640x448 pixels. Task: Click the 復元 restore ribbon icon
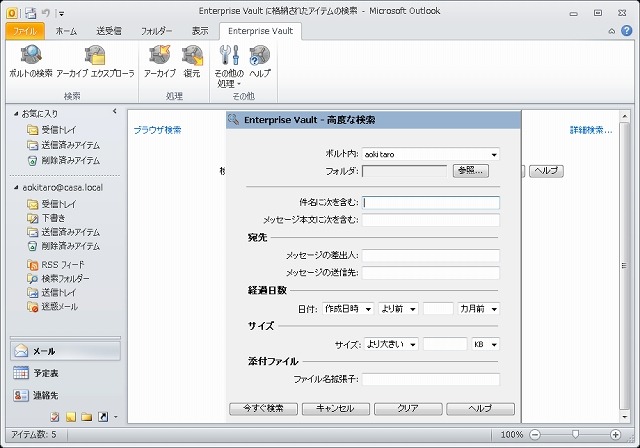[192, 62]
